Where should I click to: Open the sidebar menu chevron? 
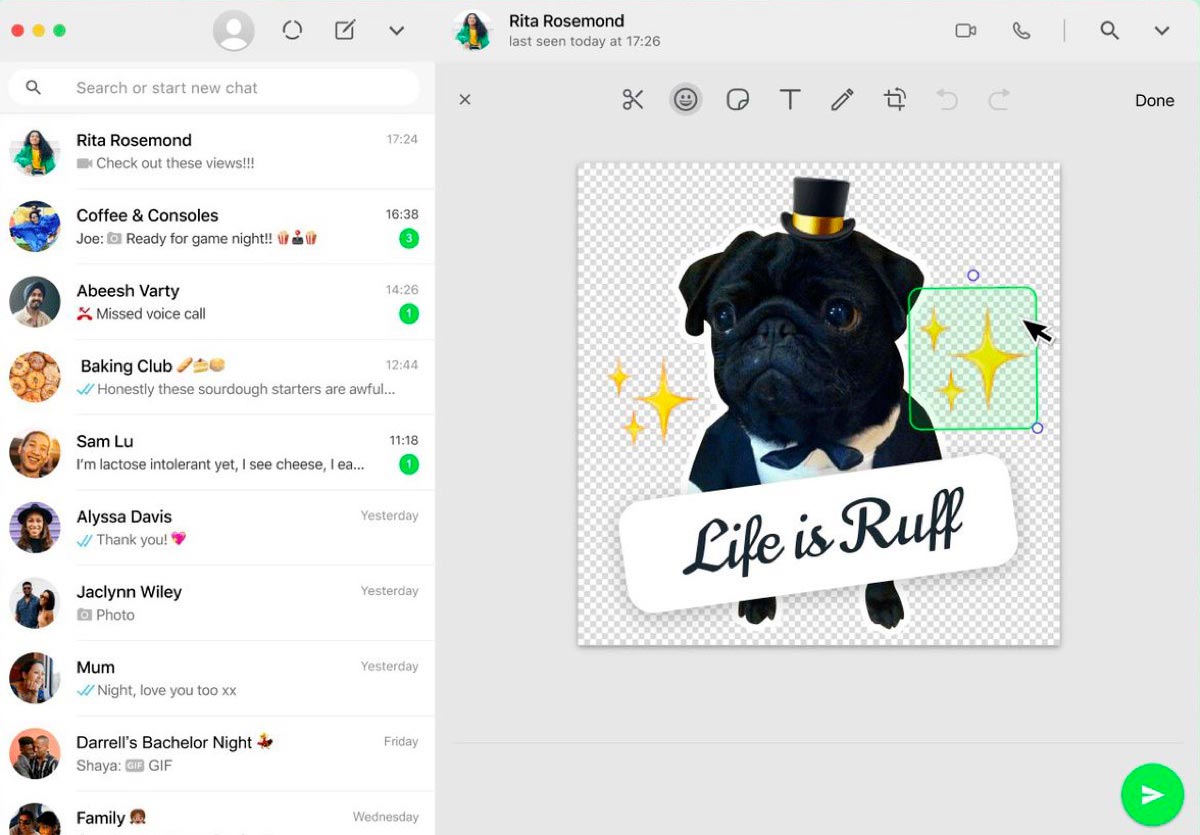[397, 31]
